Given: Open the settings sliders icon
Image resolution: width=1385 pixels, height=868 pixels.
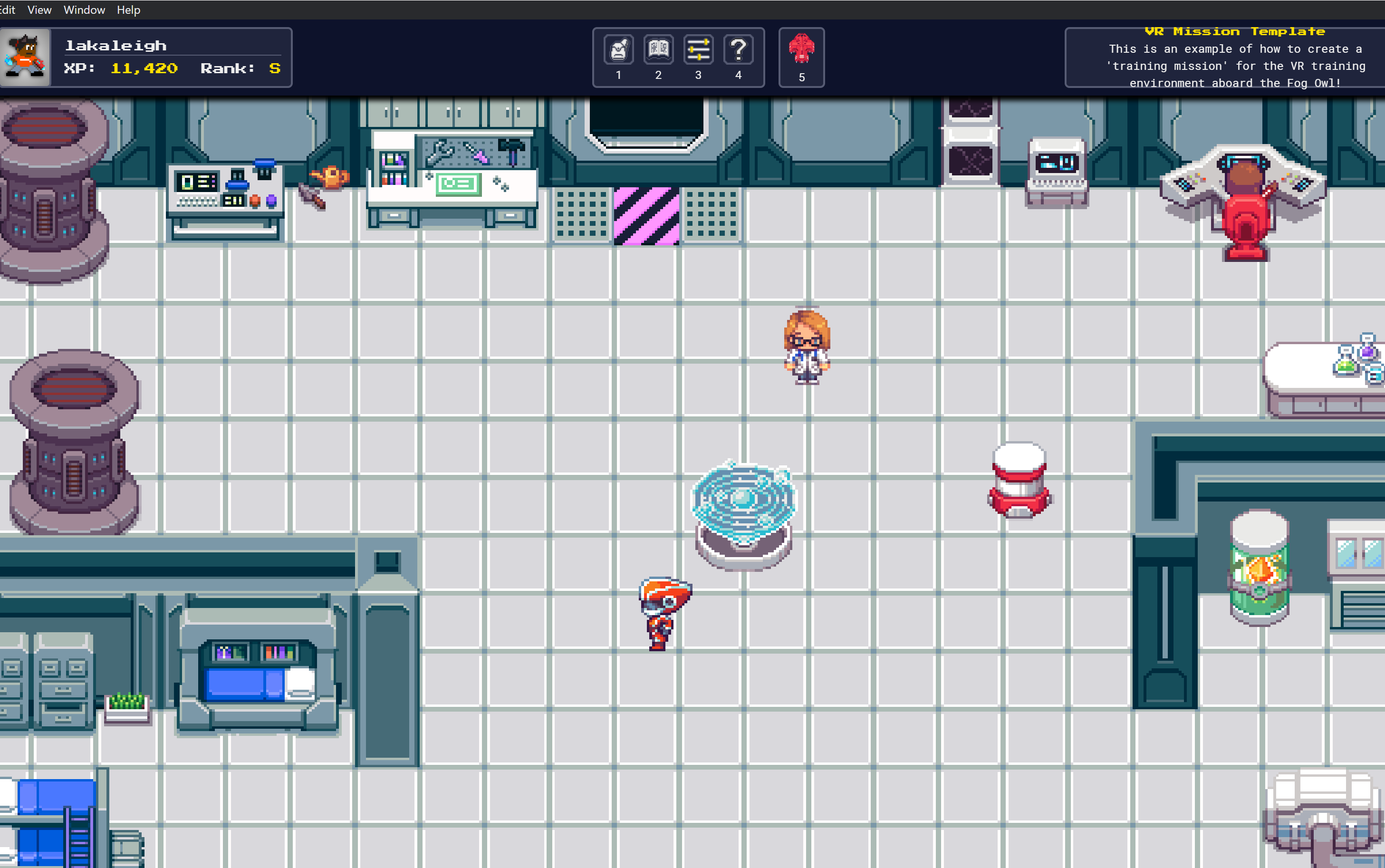Looking at the screenshot, I should 698,50.
